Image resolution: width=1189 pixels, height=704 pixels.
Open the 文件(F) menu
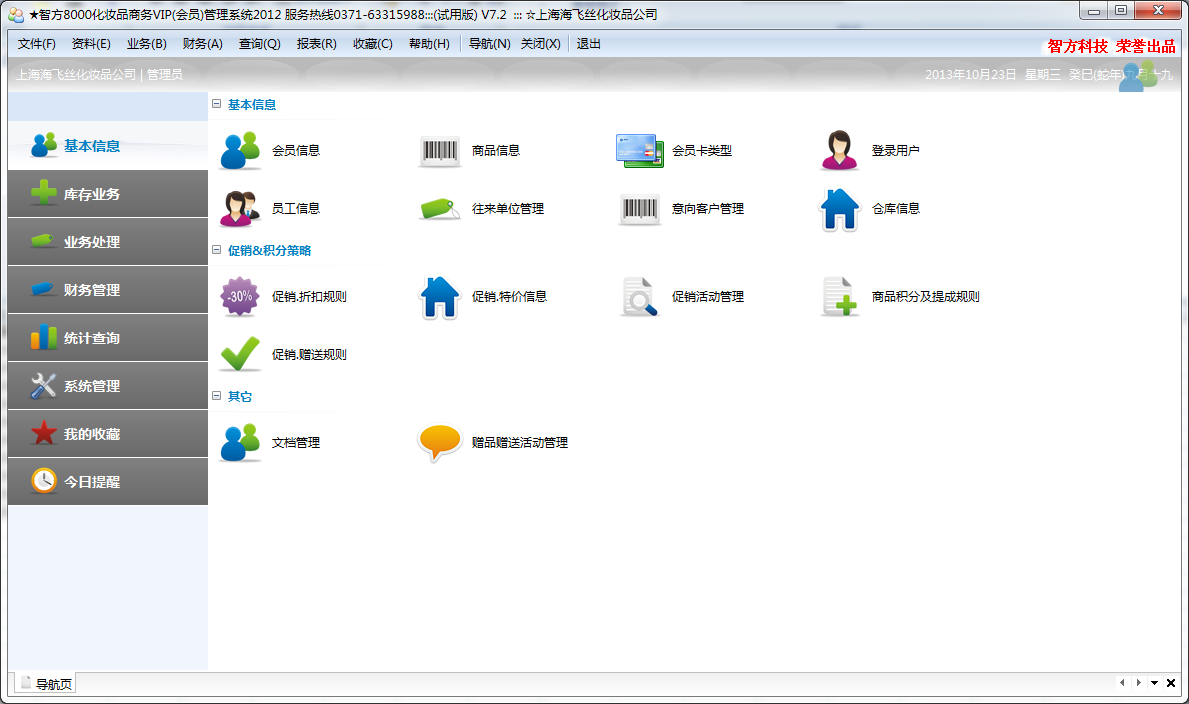36,44
